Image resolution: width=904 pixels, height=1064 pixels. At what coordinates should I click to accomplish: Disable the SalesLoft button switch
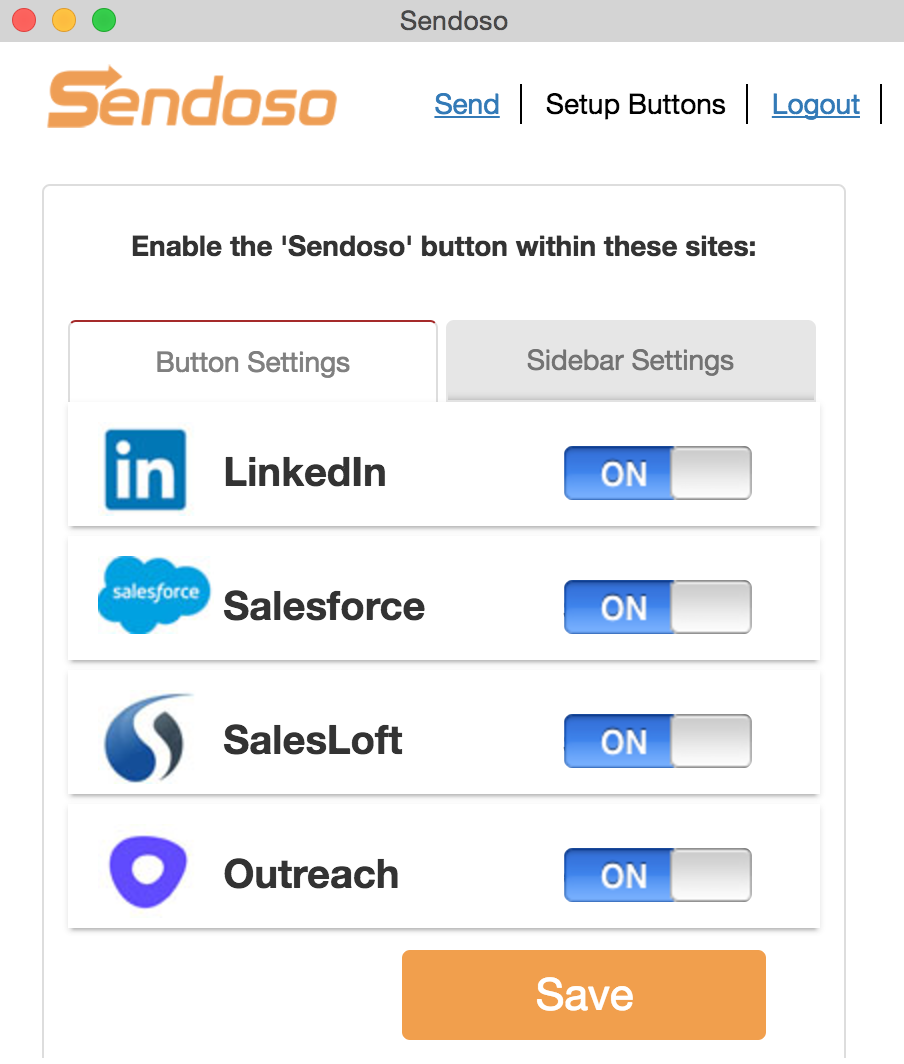click(x=657, y=741)
